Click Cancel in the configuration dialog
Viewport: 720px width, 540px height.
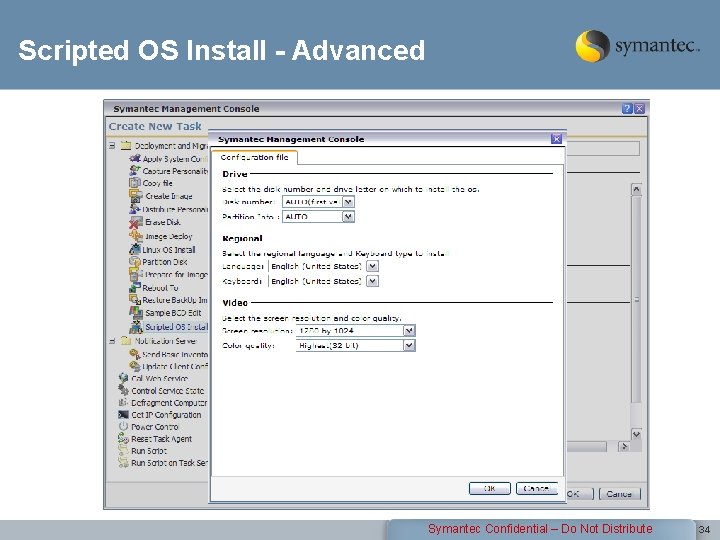click(x=537, y=488)
